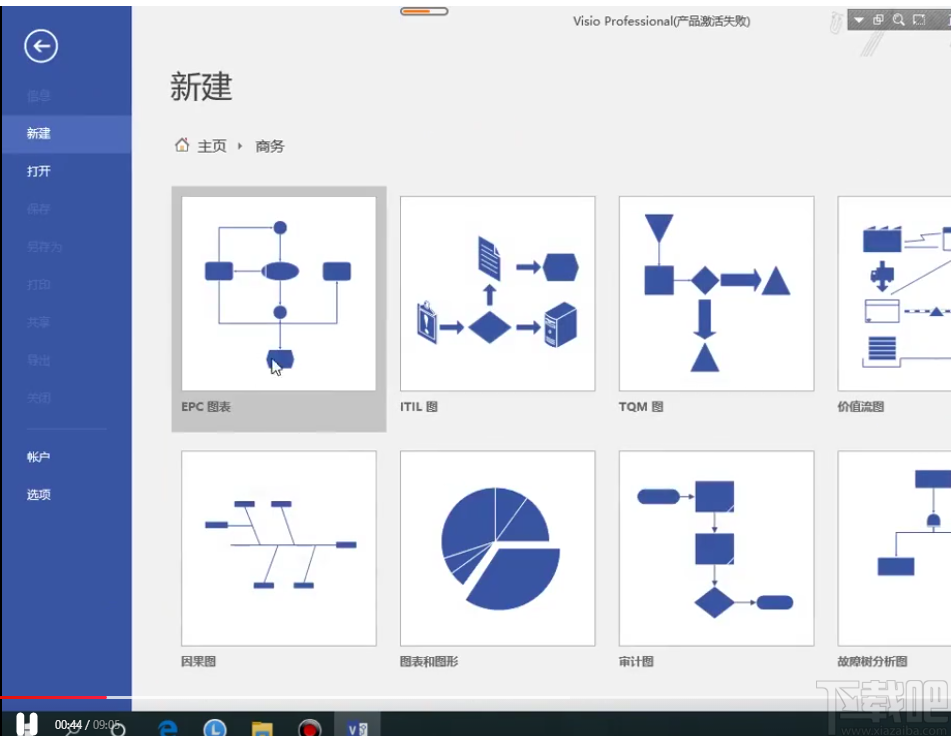Image resolution: width=951 pixels, height=736 pixels.
Task: Click the back arrow to exit backstage view
Action: pos(39,46)
